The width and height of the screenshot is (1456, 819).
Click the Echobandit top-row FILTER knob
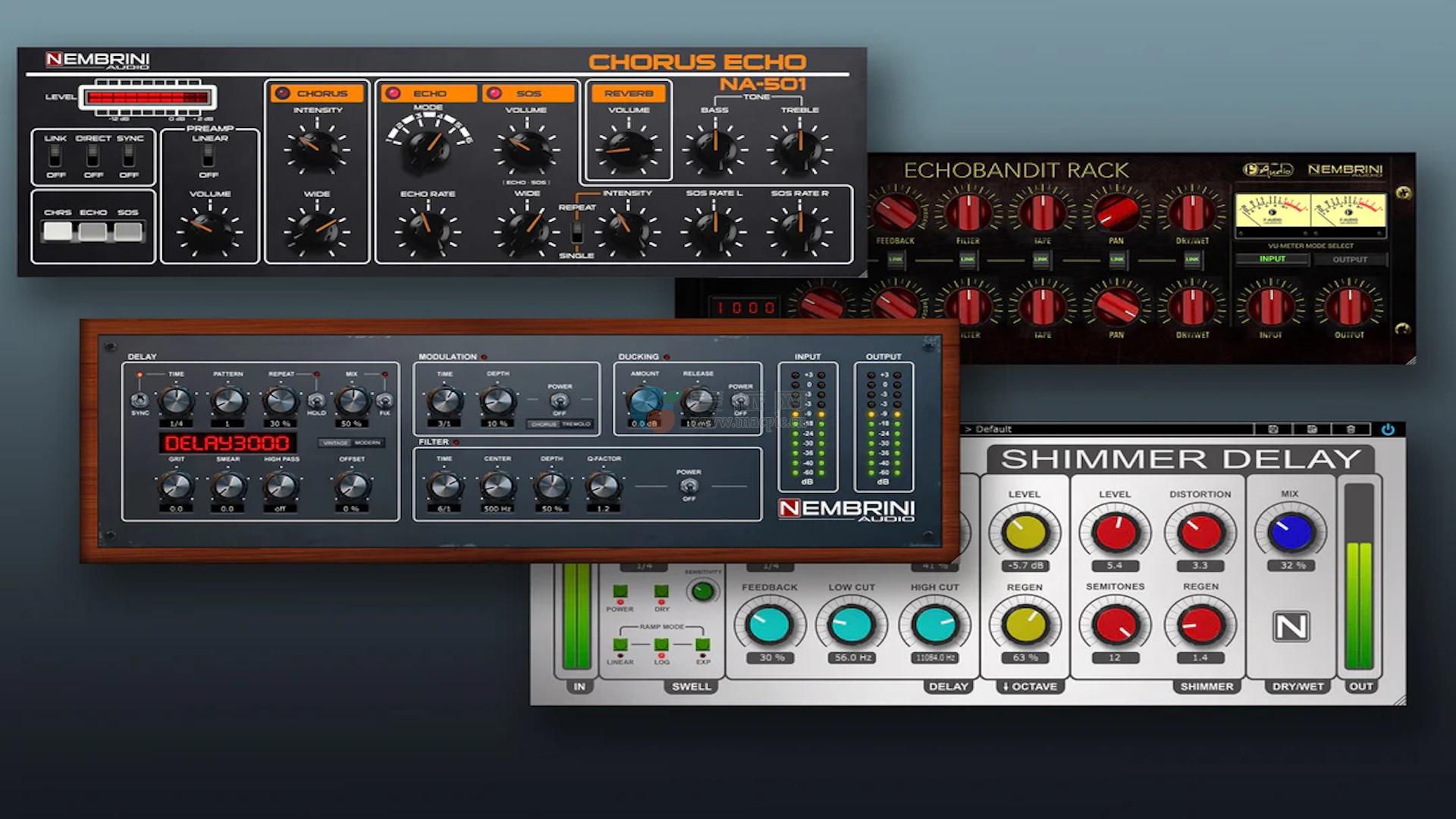pos(968,212)
